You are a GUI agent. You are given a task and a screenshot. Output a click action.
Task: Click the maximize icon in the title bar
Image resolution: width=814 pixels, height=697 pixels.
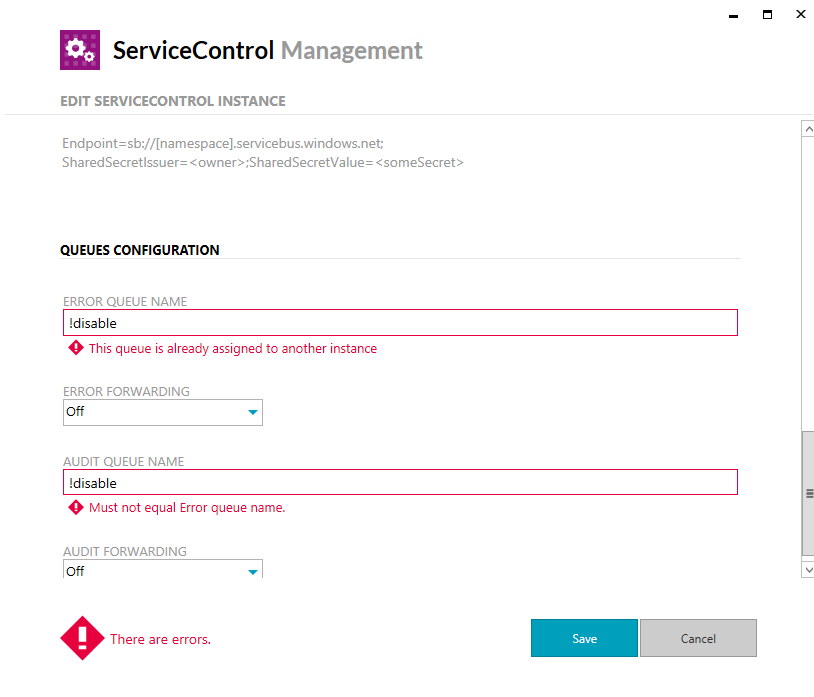[766, 14]
